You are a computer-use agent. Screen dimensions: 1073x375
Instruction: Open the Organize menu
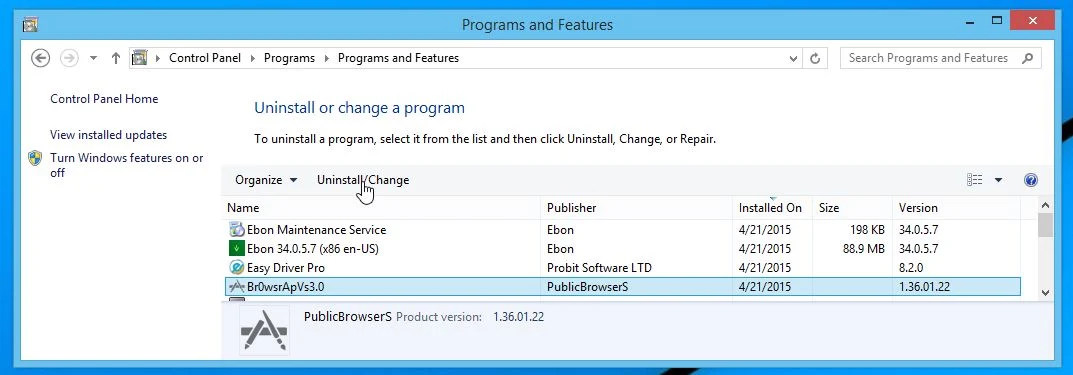coord(266,180)
